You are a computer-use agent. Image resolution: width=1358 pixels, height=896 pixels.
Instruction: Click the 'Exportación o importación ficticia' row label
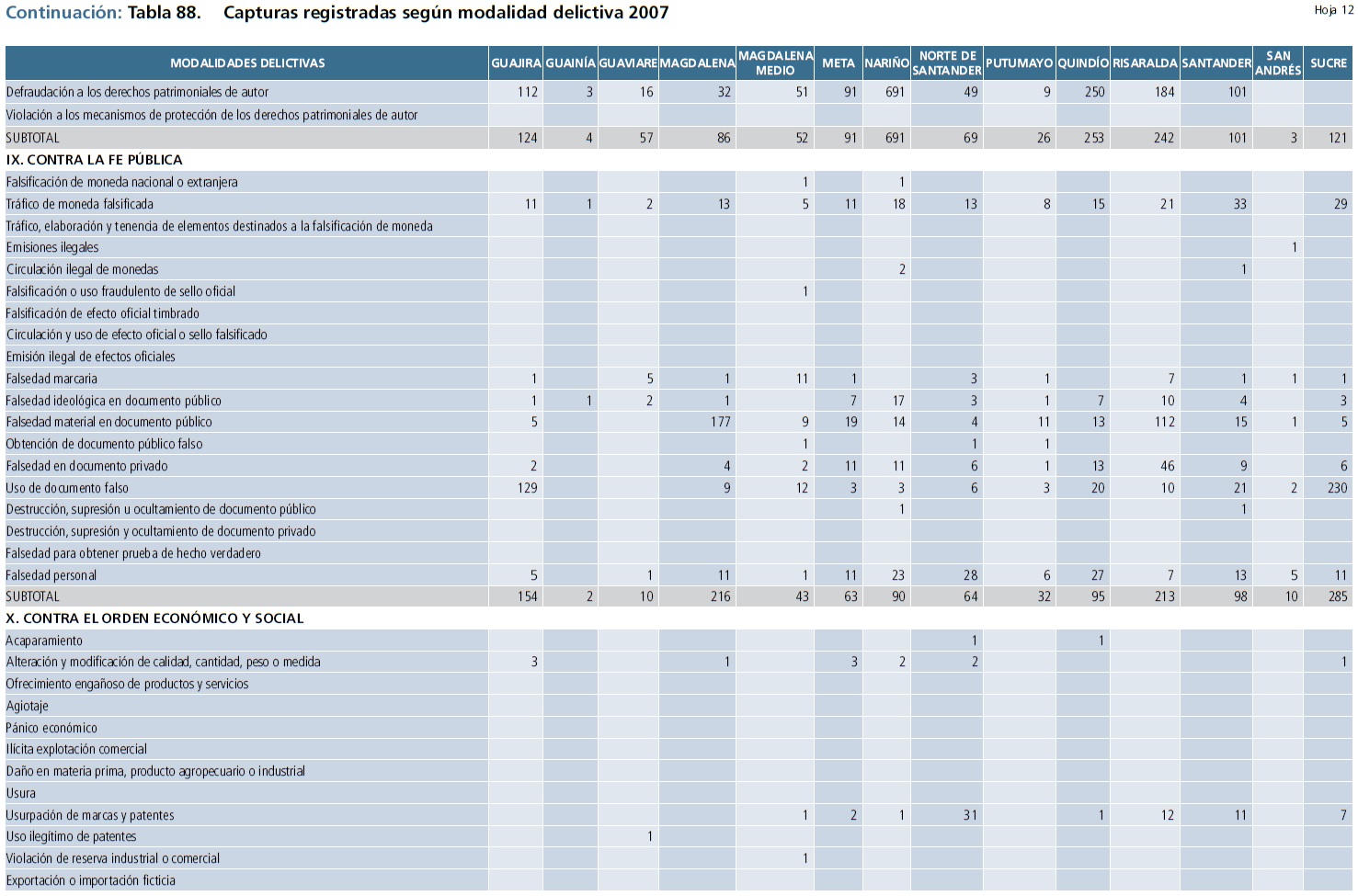click(x=91, y=880)
